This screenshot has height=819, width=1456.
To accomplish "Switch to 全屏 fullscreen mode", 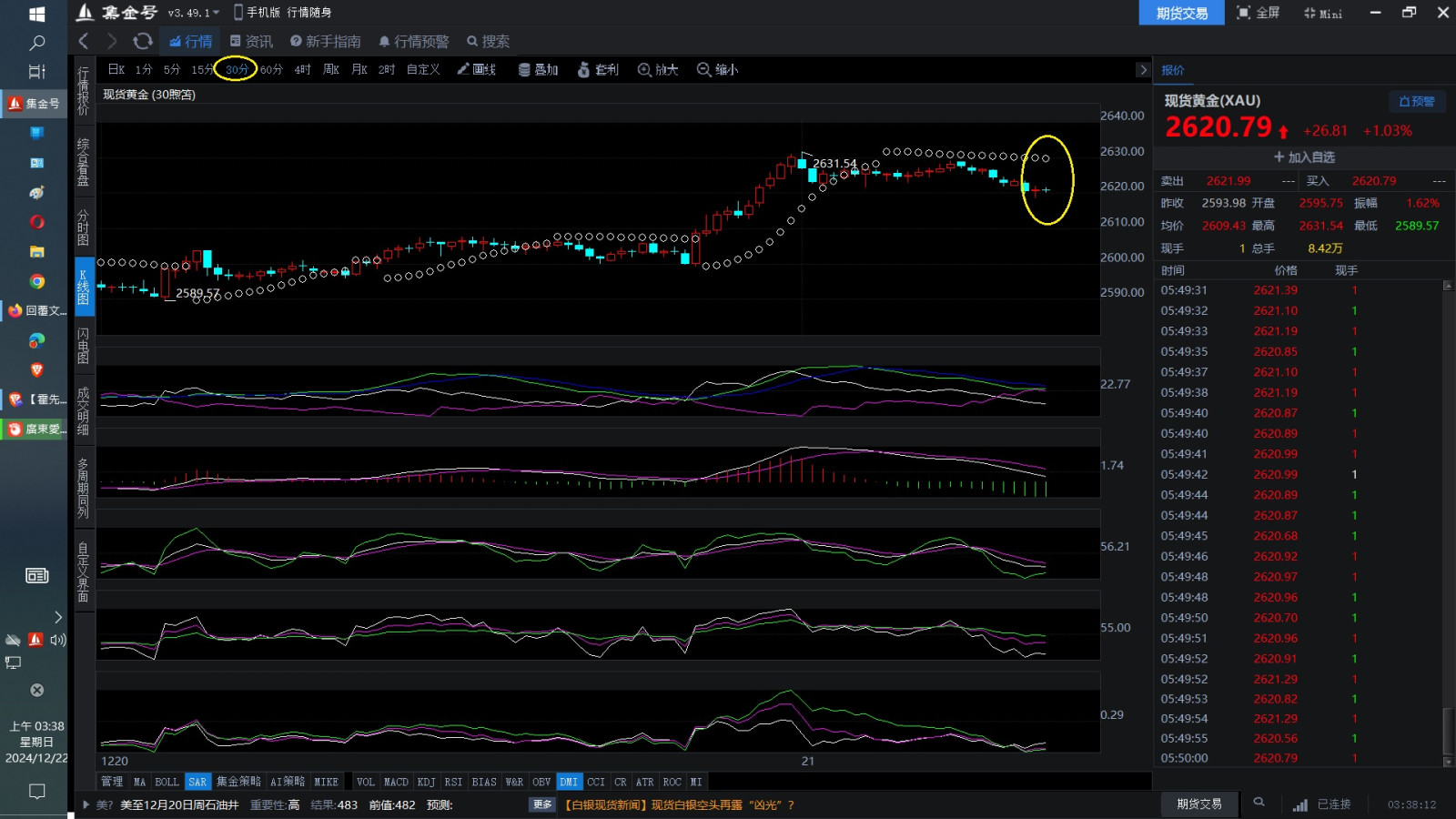I will point(1258,13).
